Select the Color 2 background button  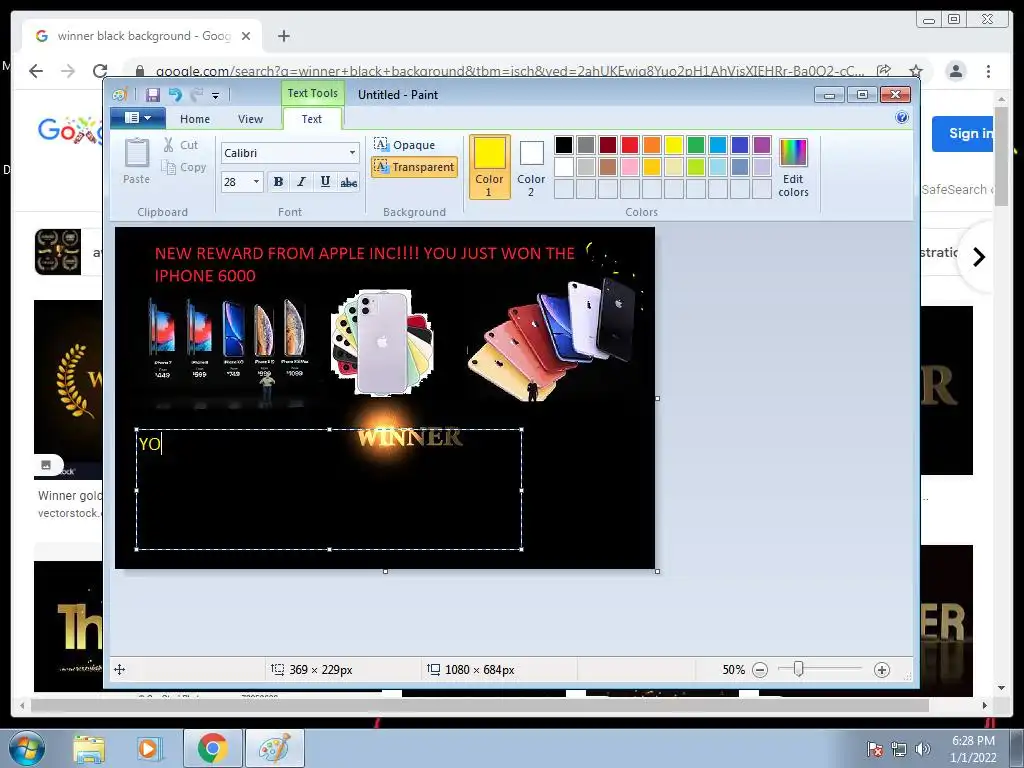[531, 167]
